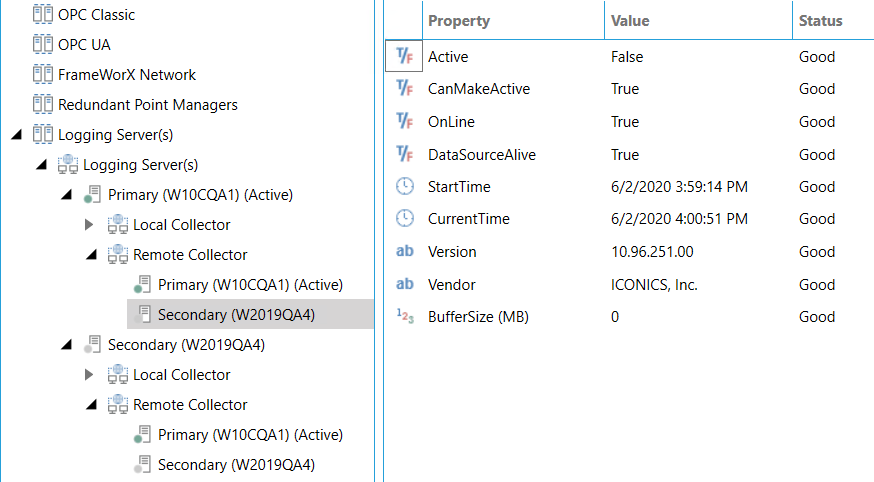The image size is (874, 482).
Task: Sort by the Value column header
Action: click(630, 21)
